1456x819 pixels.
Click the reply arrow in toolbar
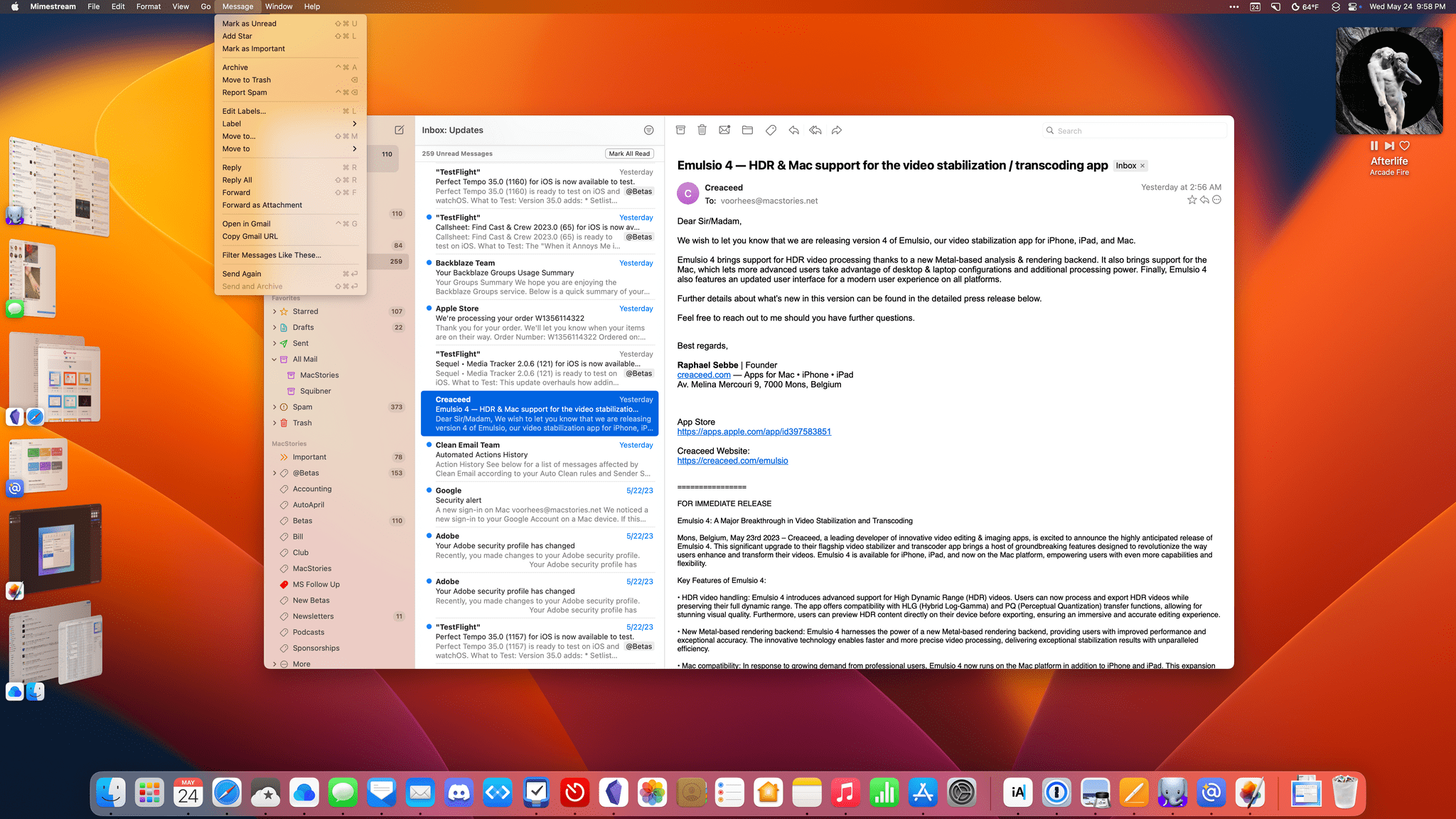793,130
